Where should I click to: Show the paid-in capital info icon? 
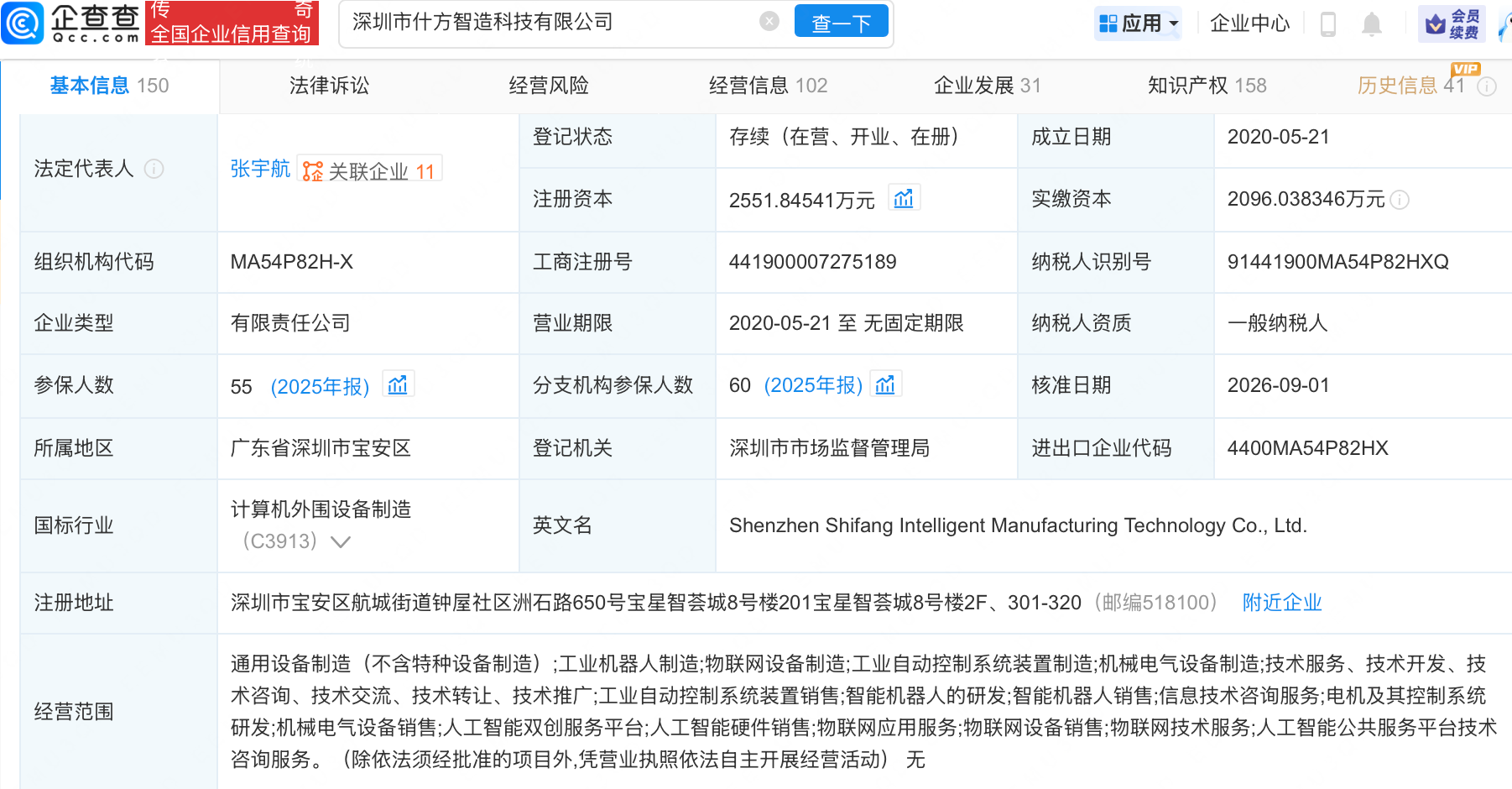point(1400,200)
